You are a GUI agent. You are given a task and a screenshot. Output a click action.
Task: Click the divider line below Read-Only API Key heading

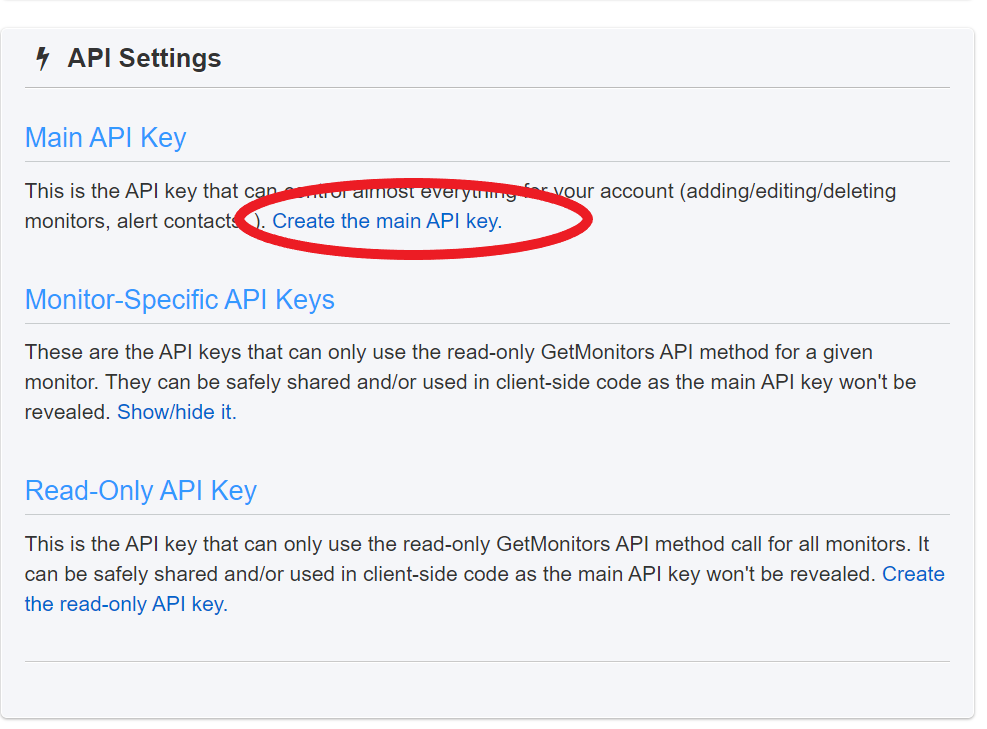487,514
